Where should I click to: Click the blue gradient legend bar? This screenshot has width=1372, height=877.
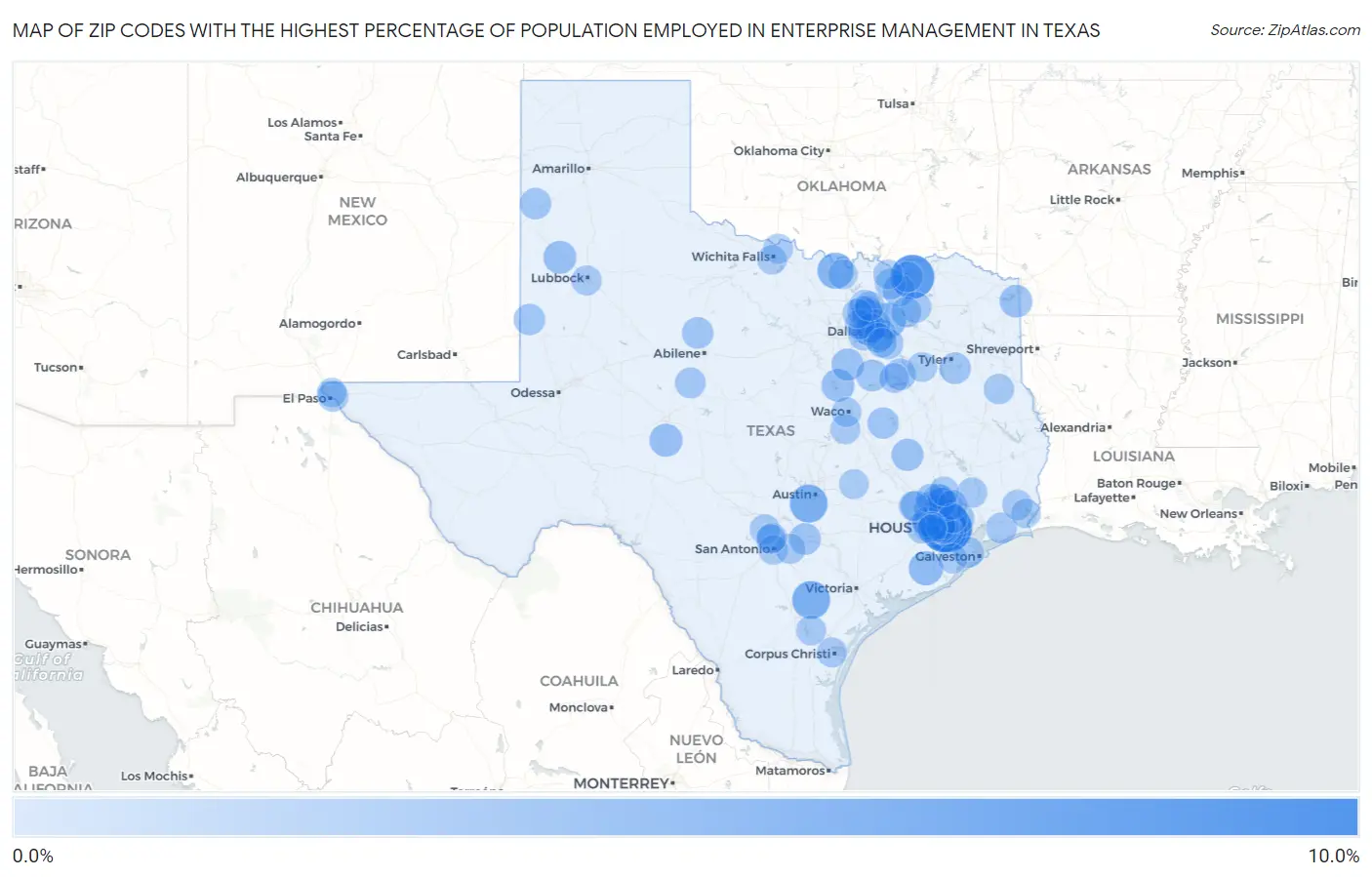click(685, 817)
